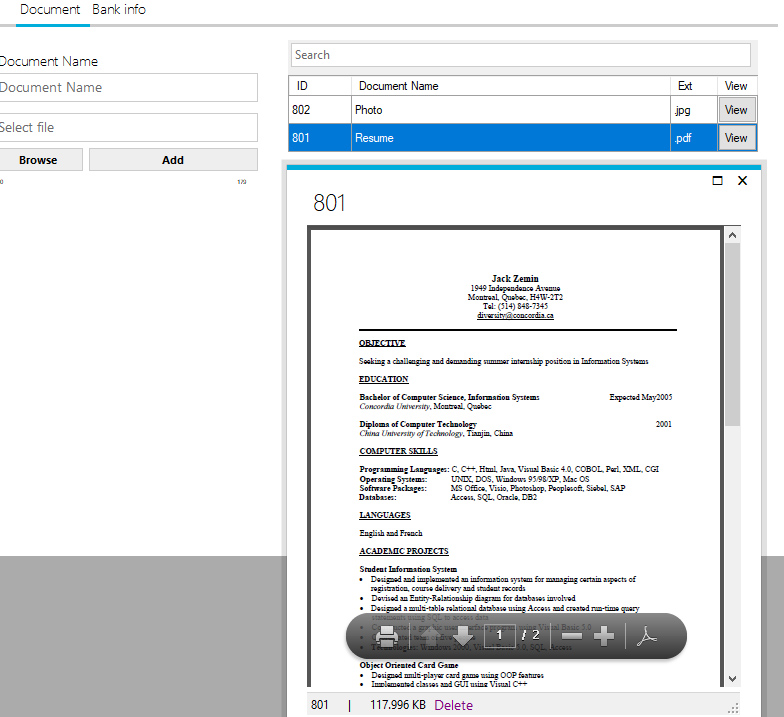Zoom in with the plus icon
784x717 pixels.
[x=604, y=636]
